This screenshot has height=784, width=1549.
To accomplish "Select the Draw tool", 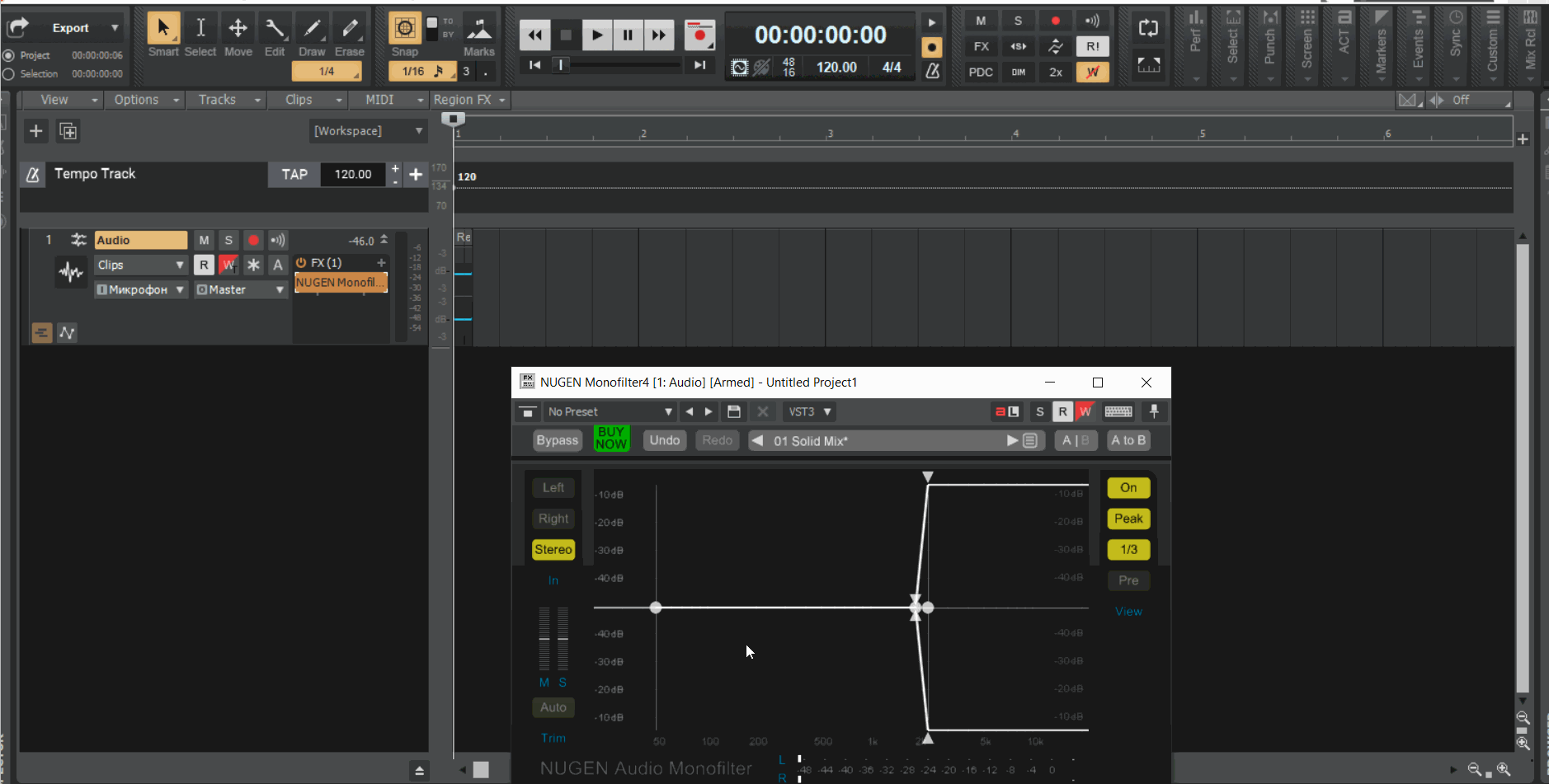I will tap(312, 29).
